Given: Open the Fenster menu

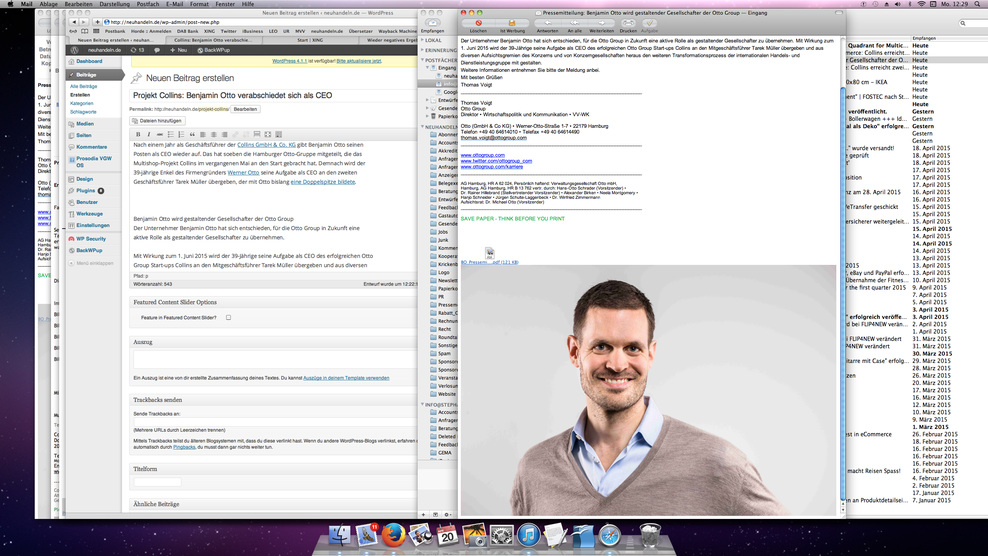Looking at the screenshot, I should coord(225,4).
